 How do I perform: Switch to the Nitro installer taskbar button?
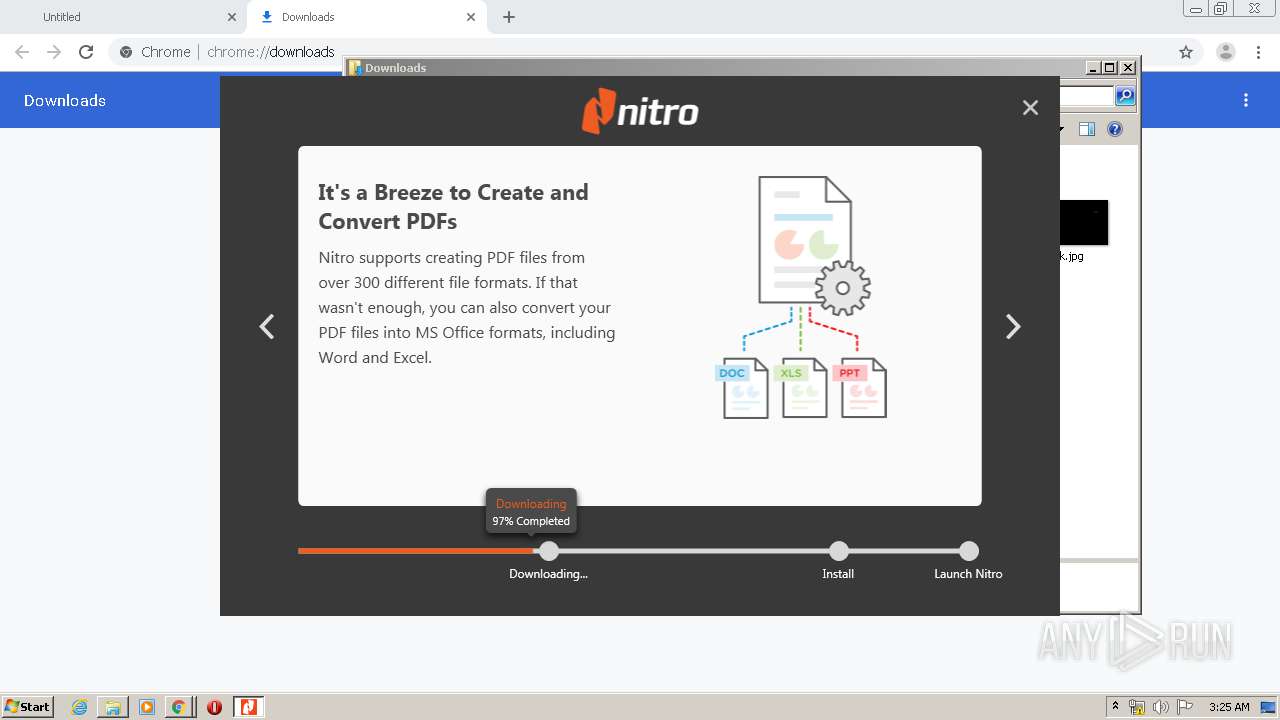coord(248,707)
